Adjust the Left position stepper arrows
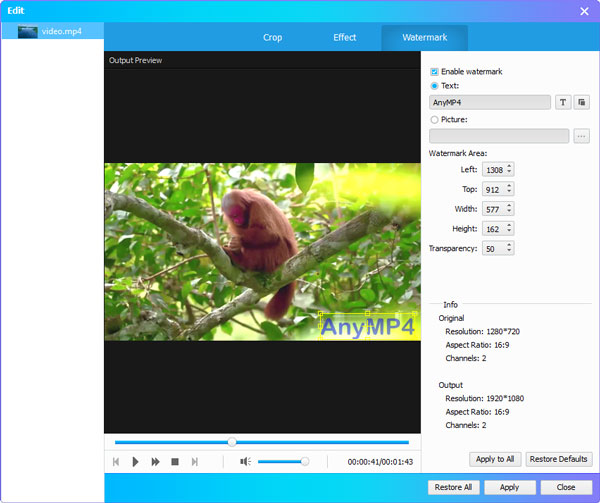The image size is (600, 503). pos(509,170)
